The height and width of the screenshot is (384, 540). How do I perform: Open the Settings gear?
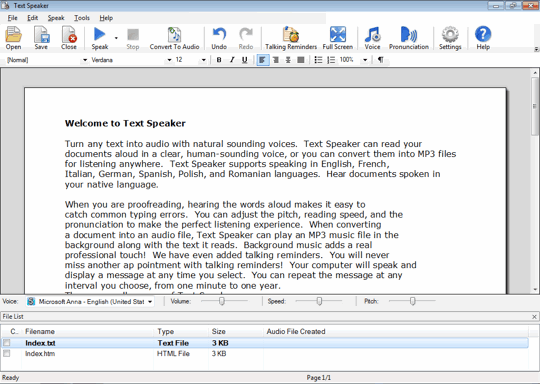pyautogui.click(x=450, y=38)
